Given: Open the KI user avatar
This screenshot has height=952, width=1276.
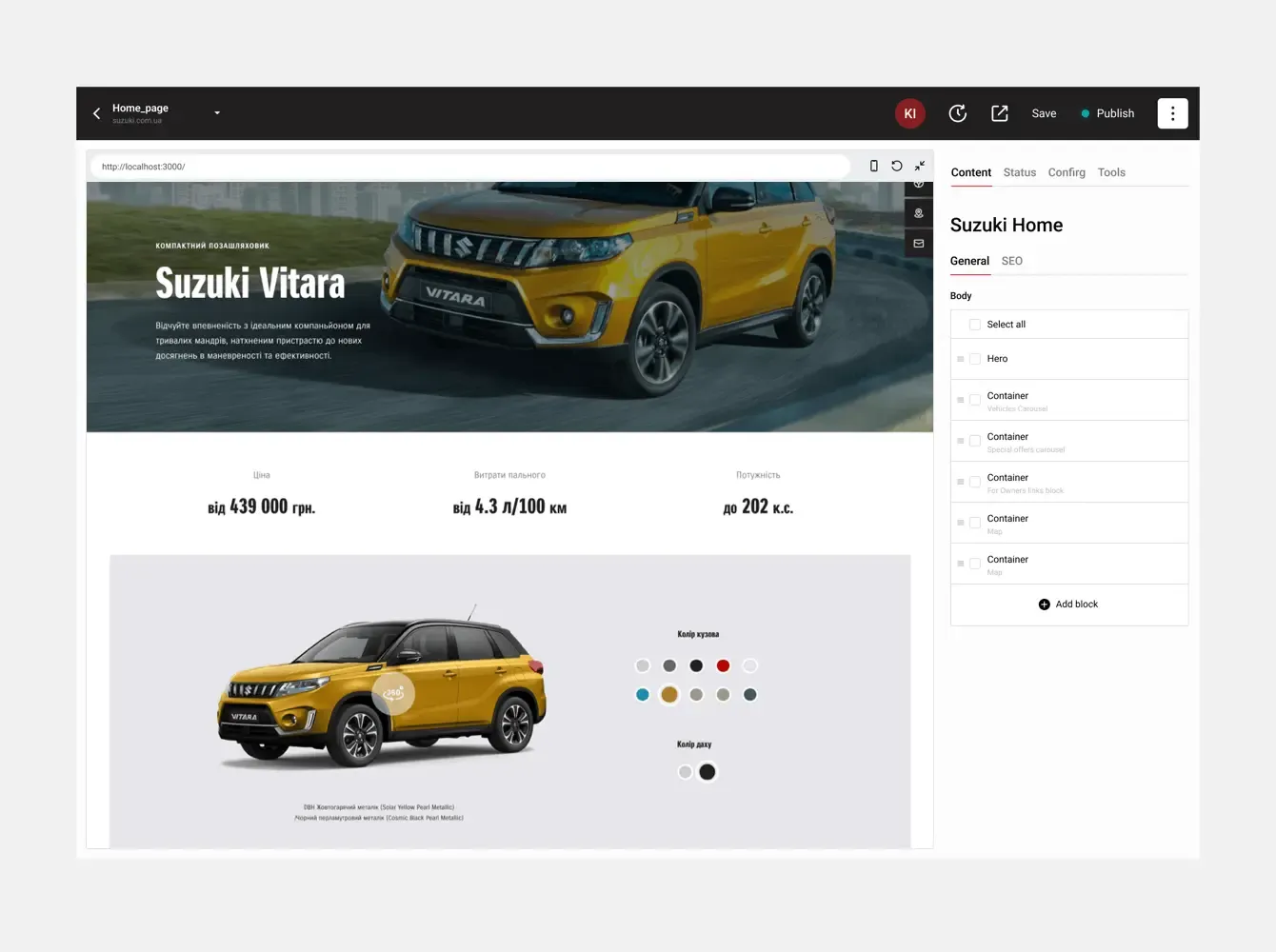Looking at the screenshot, I should [909, 113].
